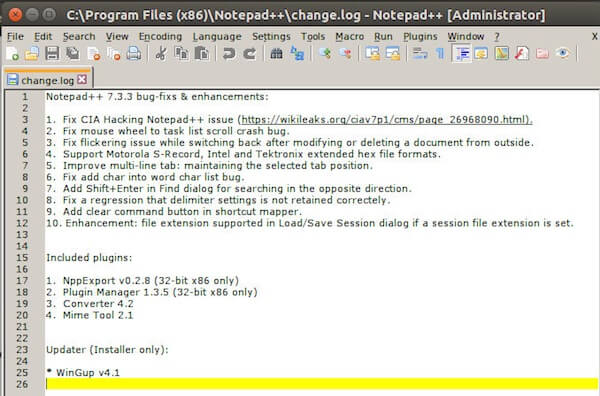This screenshot has height=396, width=600.
Task: Open the Search menu
Action: (x=79, y=37)
